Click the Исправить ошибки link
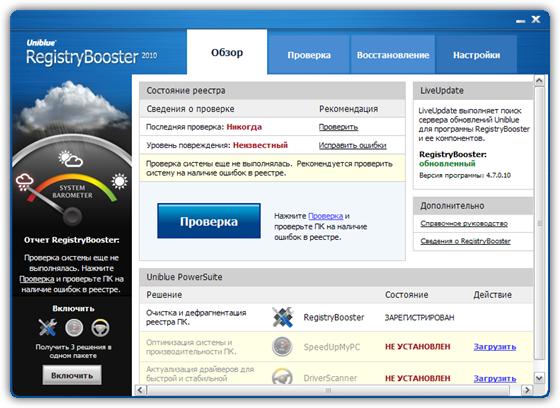 tap(352, 145)
